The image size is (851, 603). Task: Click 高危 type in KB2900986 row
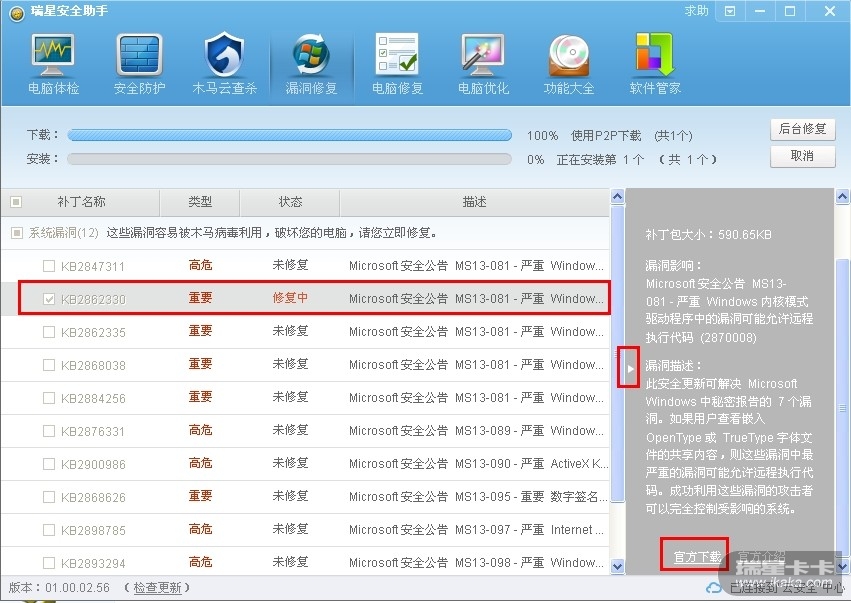pyautogui.click(x=200, y=463)
